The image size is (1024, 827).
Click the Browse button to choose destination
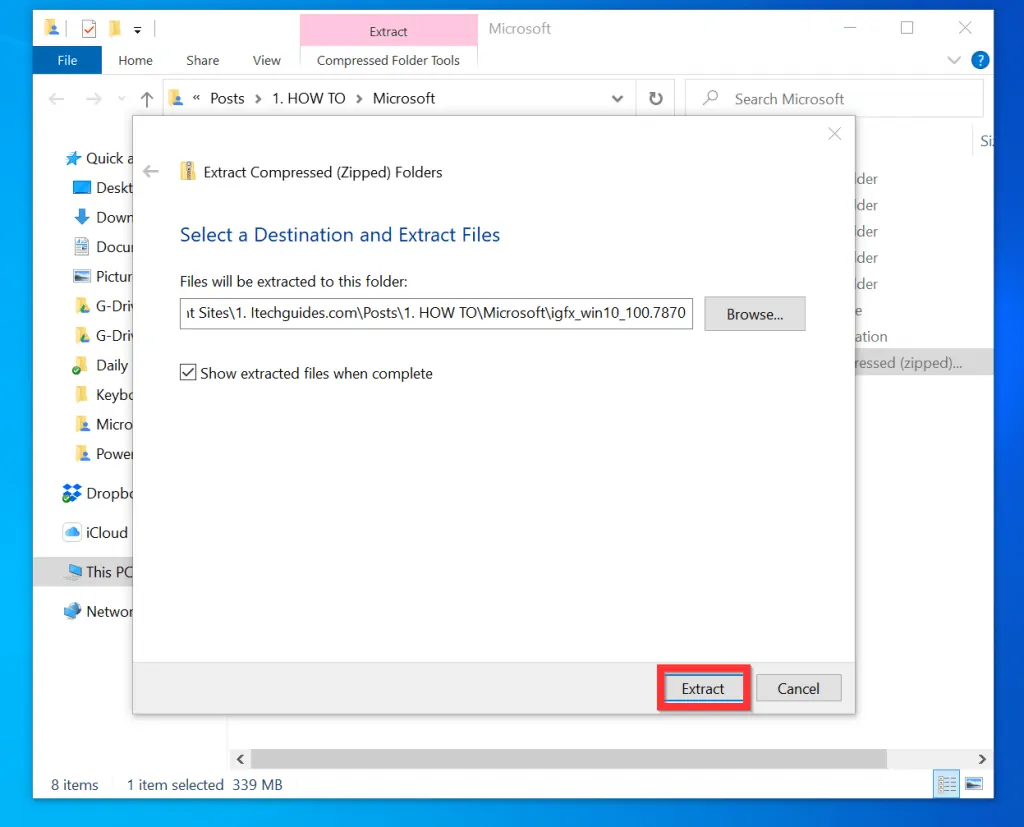[754, 313]
